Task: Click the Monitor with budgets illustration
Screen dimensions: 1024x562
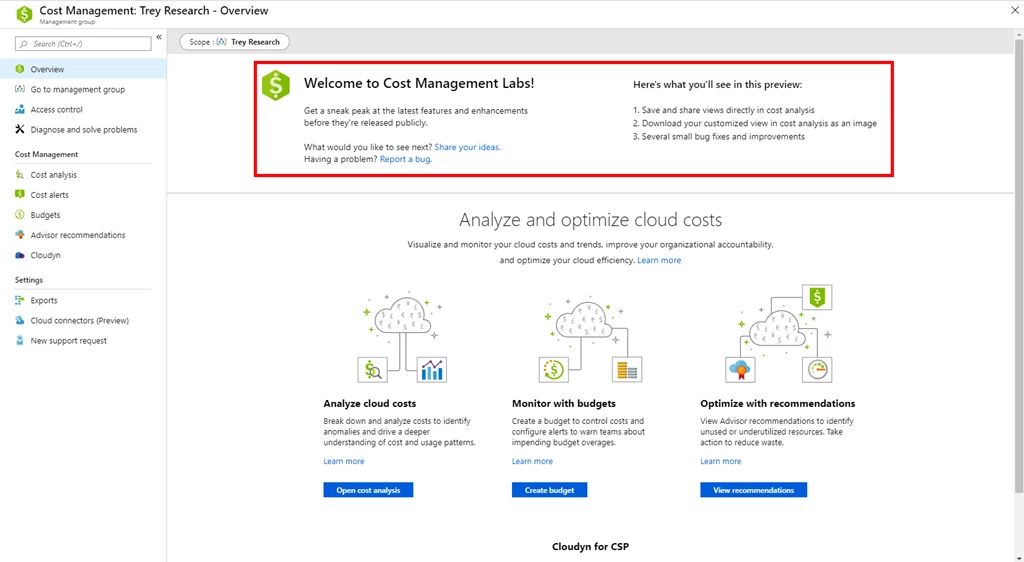Action: click(x=590, y=338)
